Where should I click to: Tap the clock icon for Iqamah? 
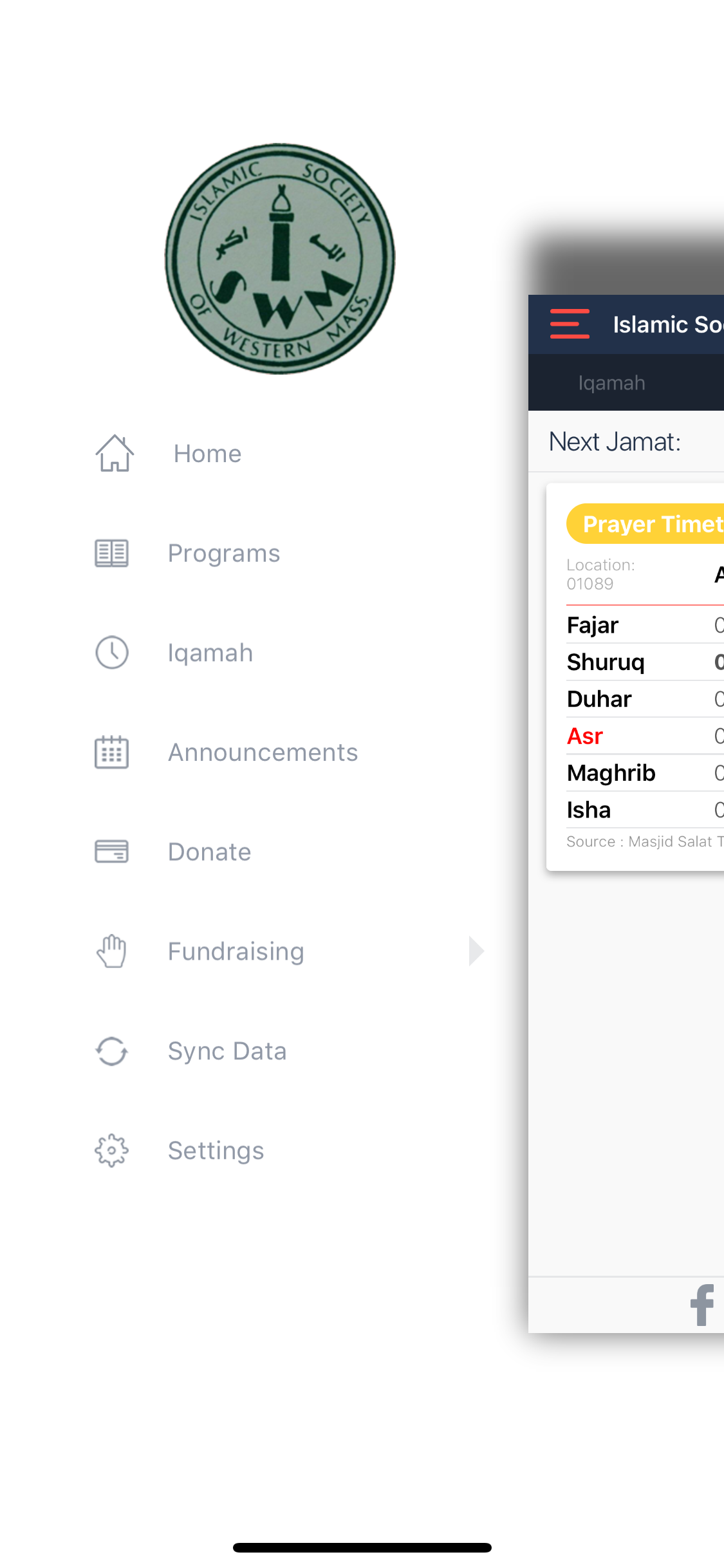point(112,653)
